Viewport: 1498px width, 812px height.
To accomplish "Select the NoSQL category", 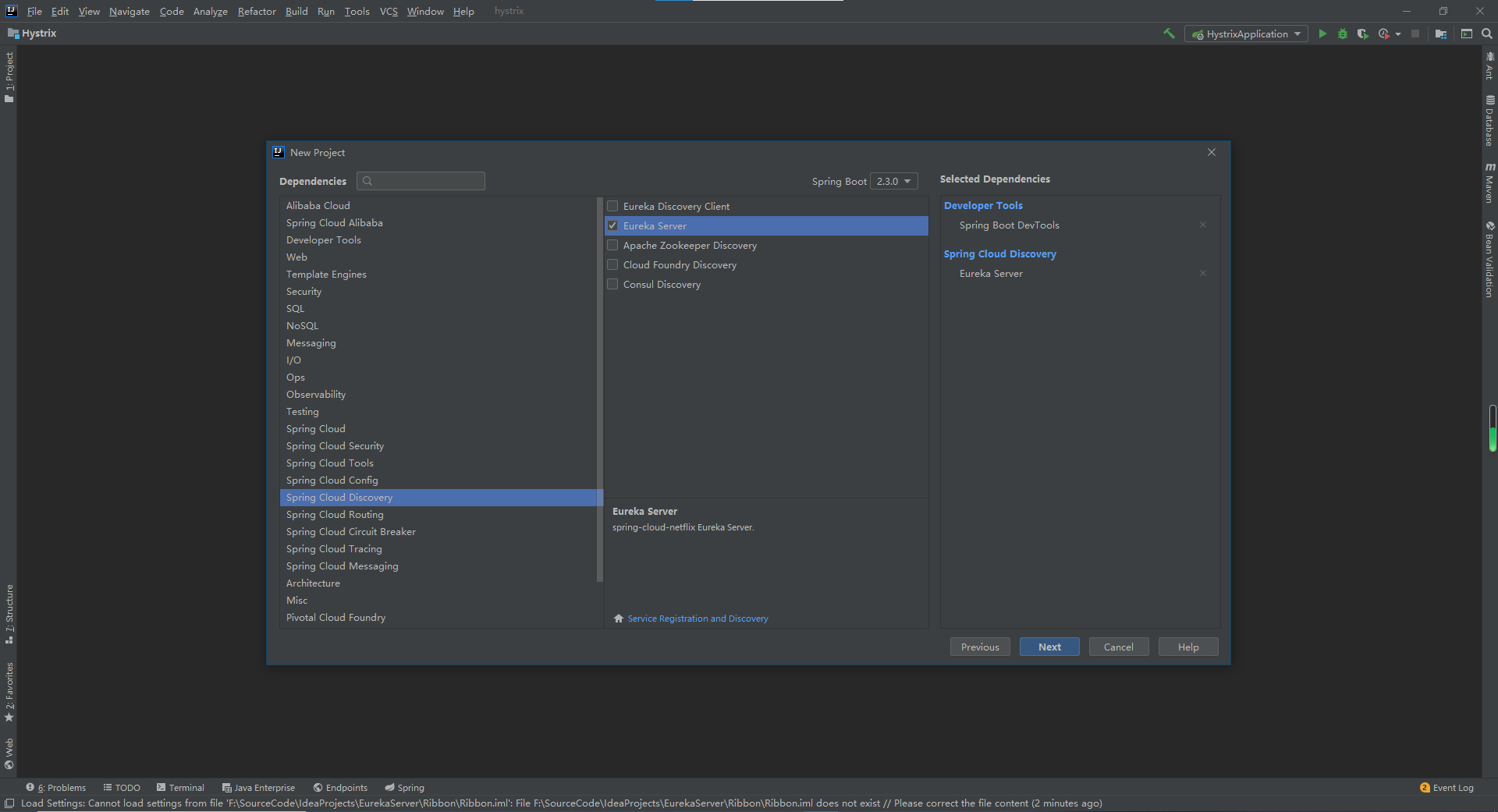I will [438, 325].
